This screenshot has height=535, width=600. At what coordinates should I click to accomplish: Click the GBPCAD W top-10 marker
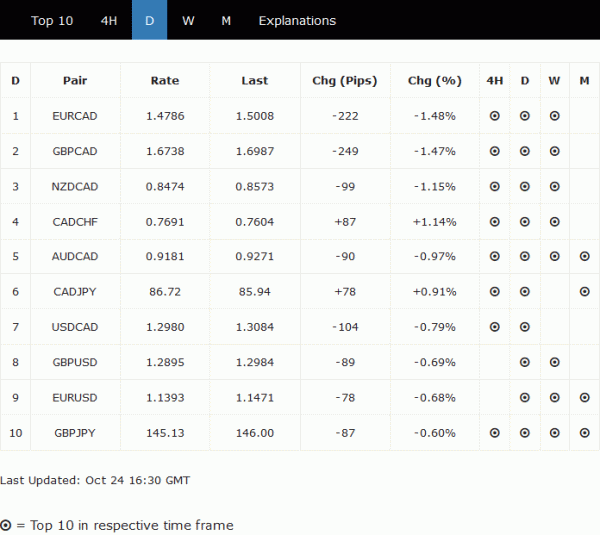point(554,151)
